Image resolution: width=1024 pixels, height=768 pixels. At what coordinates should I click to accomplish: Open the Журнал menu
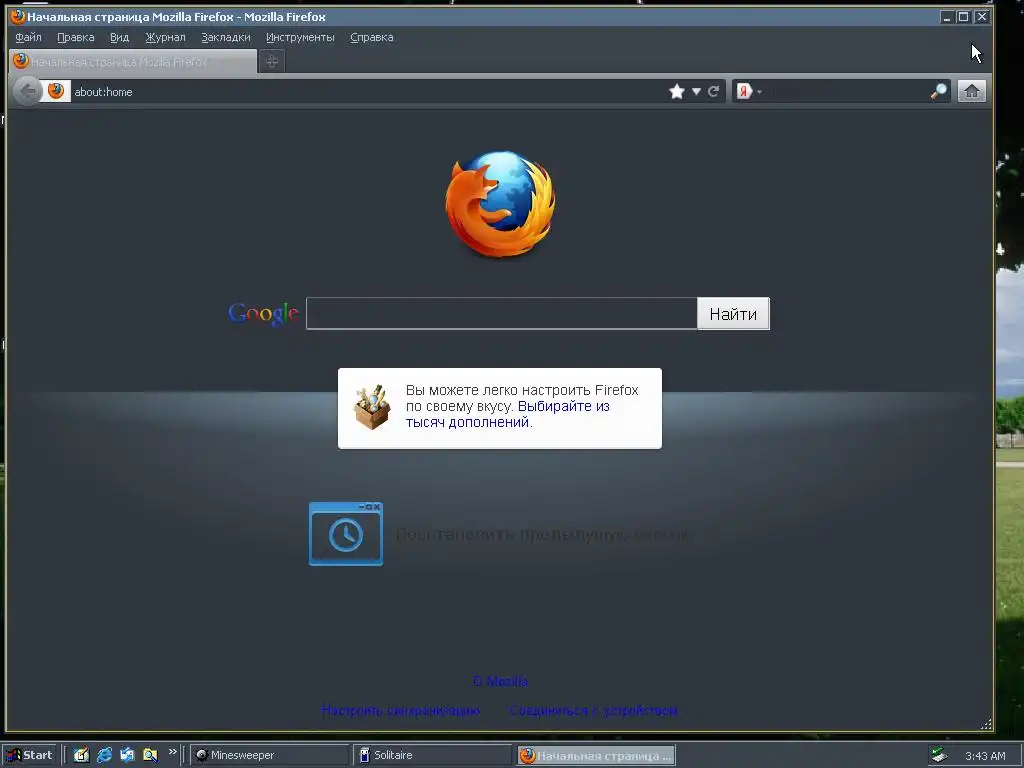165,37
